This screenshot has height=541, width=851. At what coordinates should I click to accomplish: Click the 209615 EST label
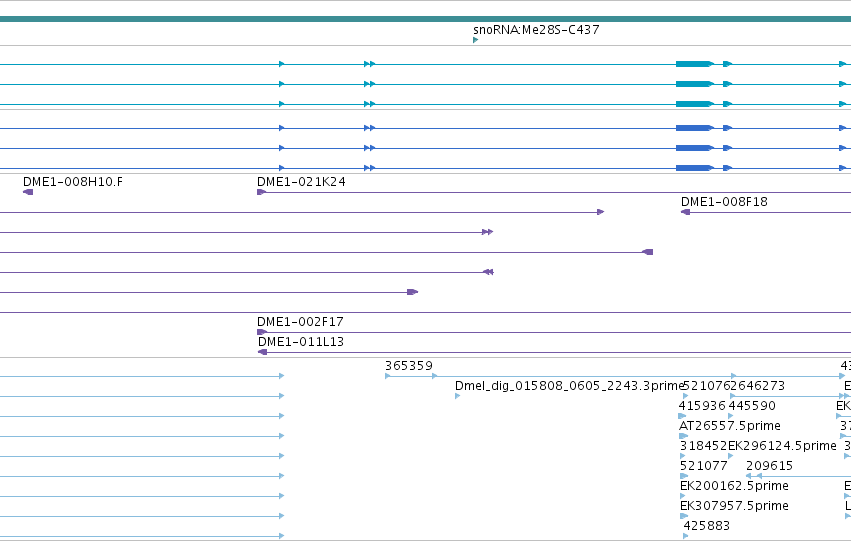coord(769,466)
